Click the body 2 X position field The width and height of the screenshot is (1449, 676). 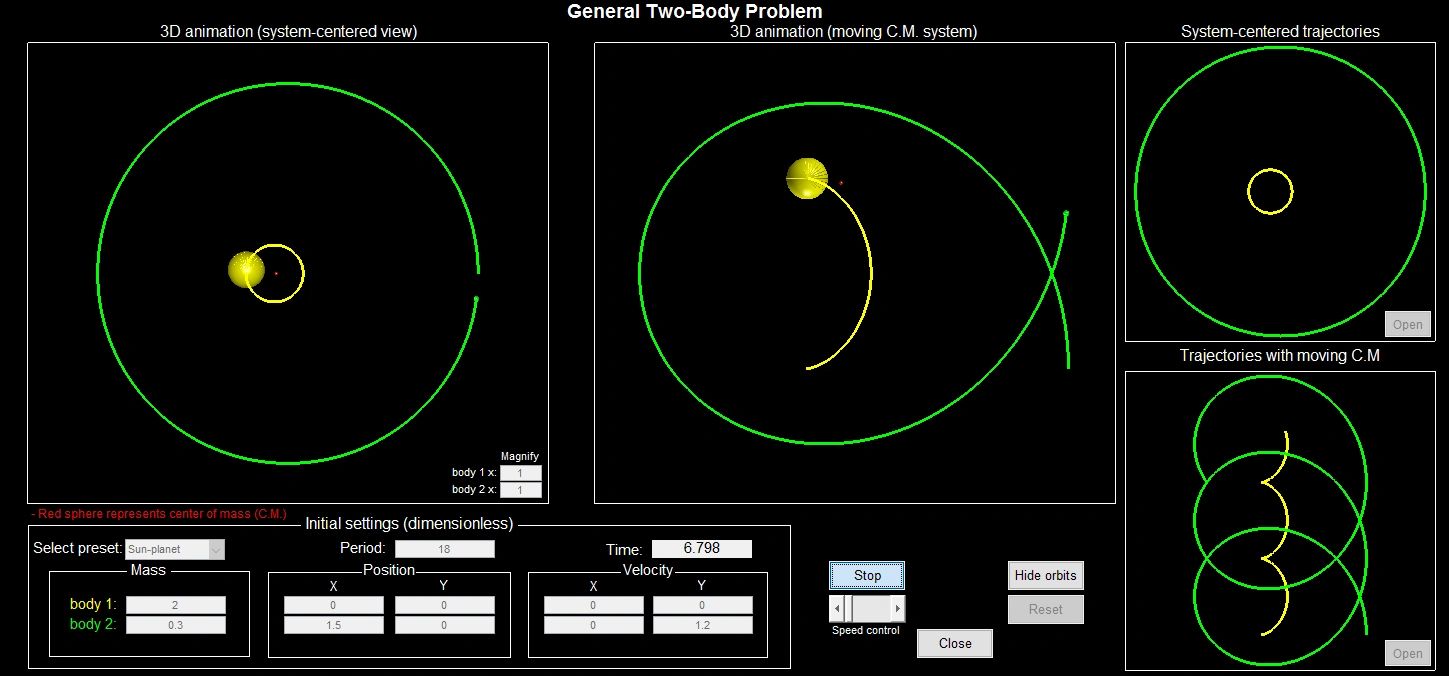click(334, 625)
